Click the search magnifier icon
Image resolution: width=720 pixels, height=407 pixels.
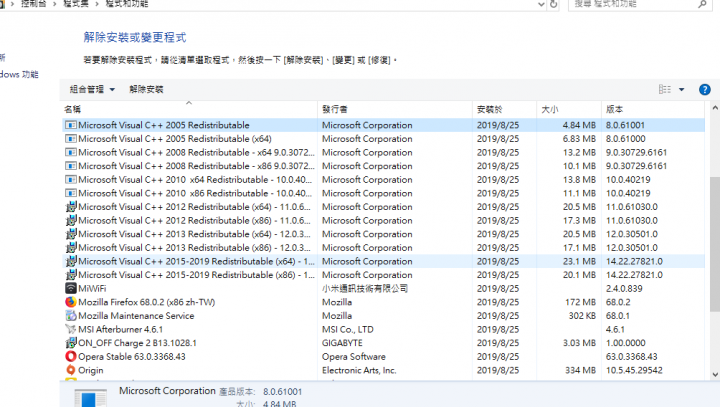coord(702,4)
